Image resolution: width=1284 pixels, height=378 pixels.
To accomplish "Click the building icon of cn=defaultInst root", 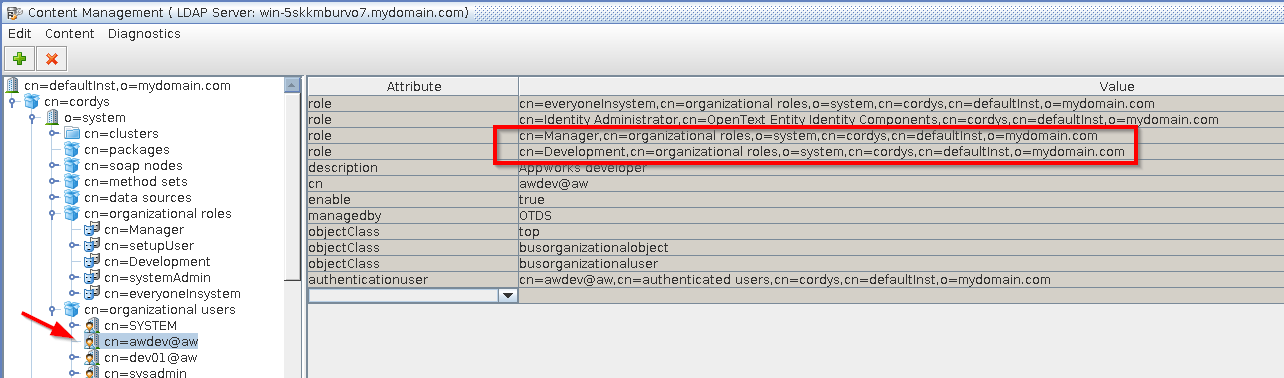I will pyautogui.click(x=12, y=86).
